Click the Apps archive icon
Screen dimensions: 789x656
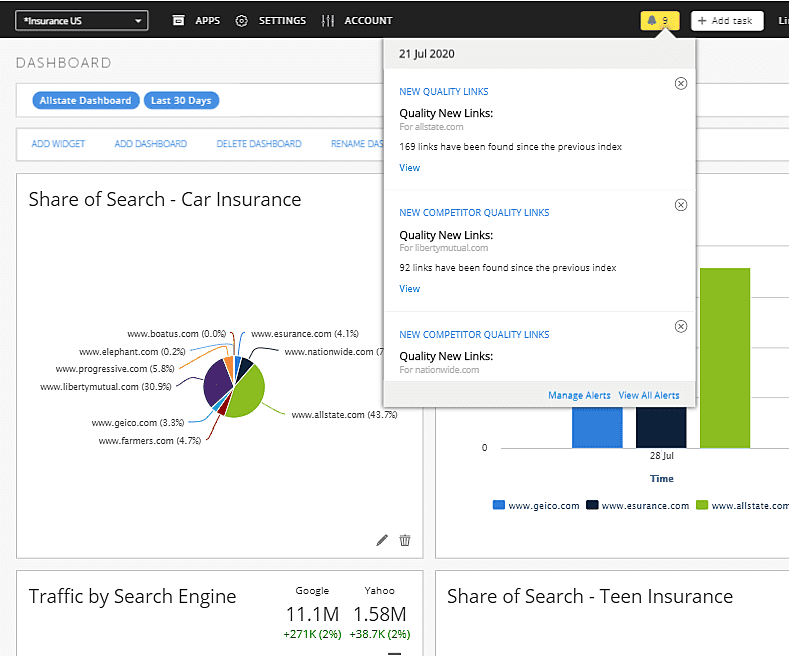pos(178,20)
